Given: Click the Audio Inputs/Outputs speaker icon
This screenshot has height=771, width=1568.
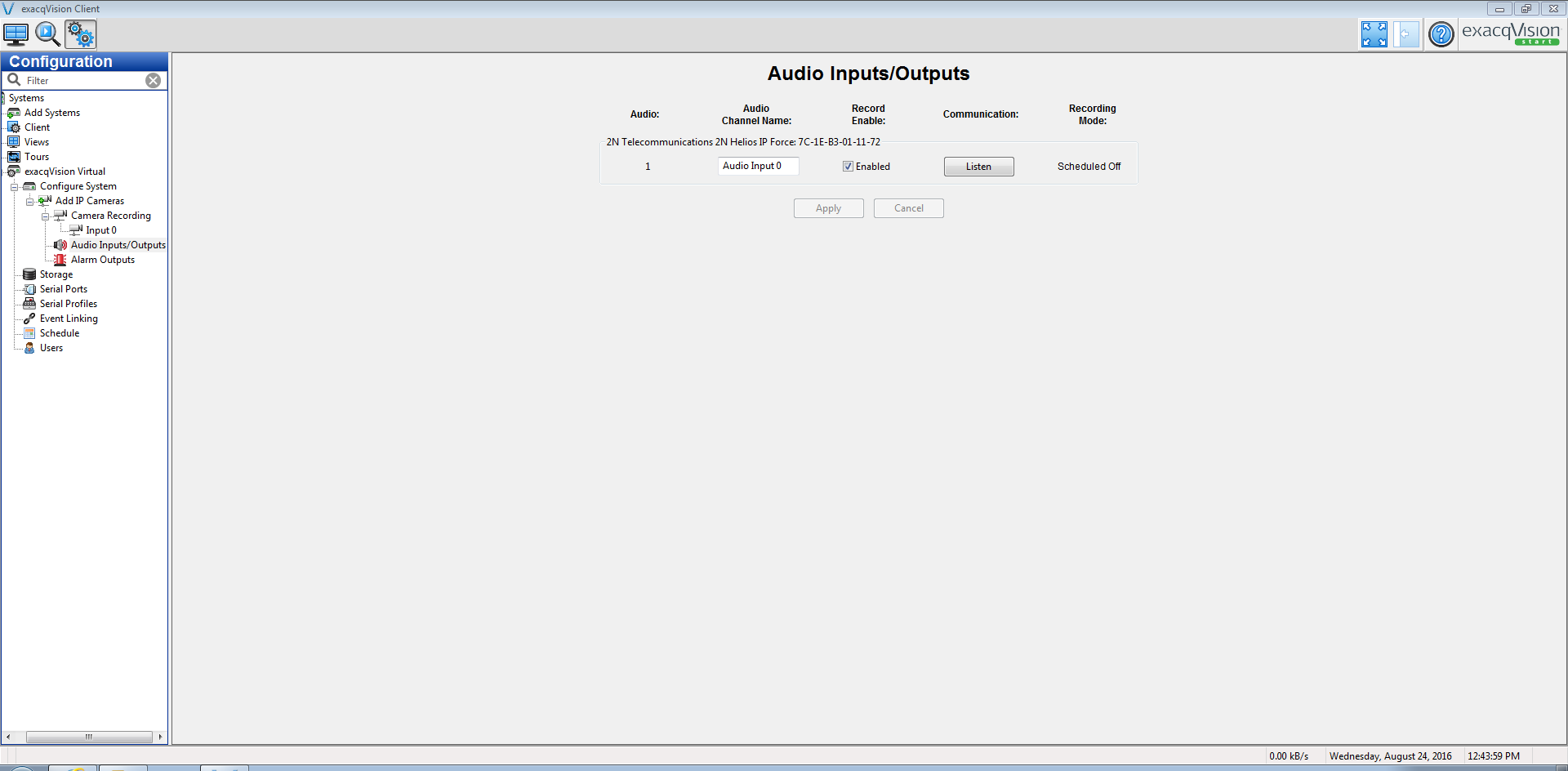Looking at the screenshot, I should (60, 245).
